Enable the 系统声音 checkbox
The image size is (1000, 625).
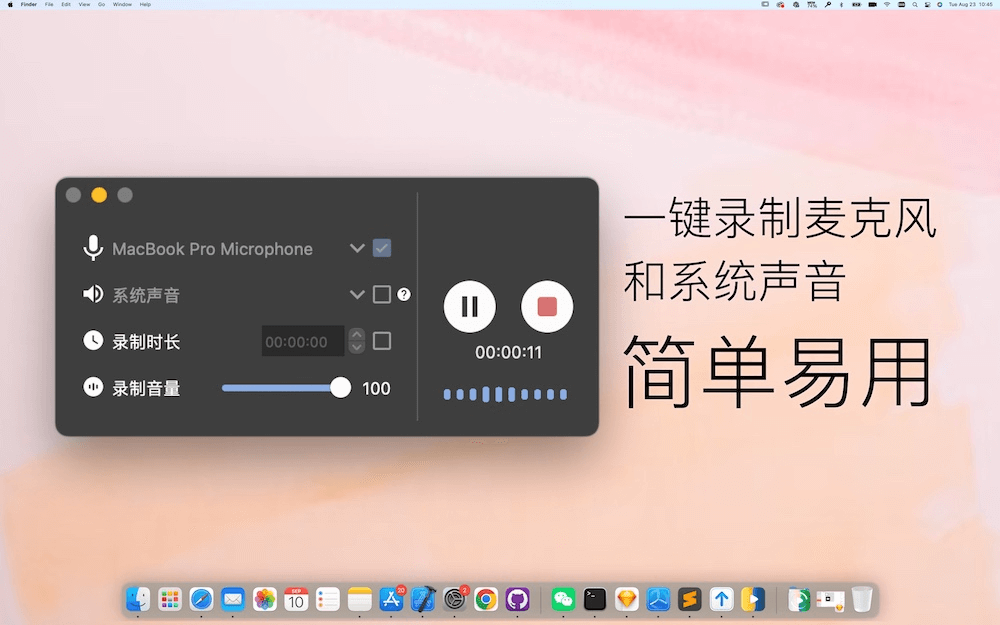pyautogui.click(x=381, y=294)
